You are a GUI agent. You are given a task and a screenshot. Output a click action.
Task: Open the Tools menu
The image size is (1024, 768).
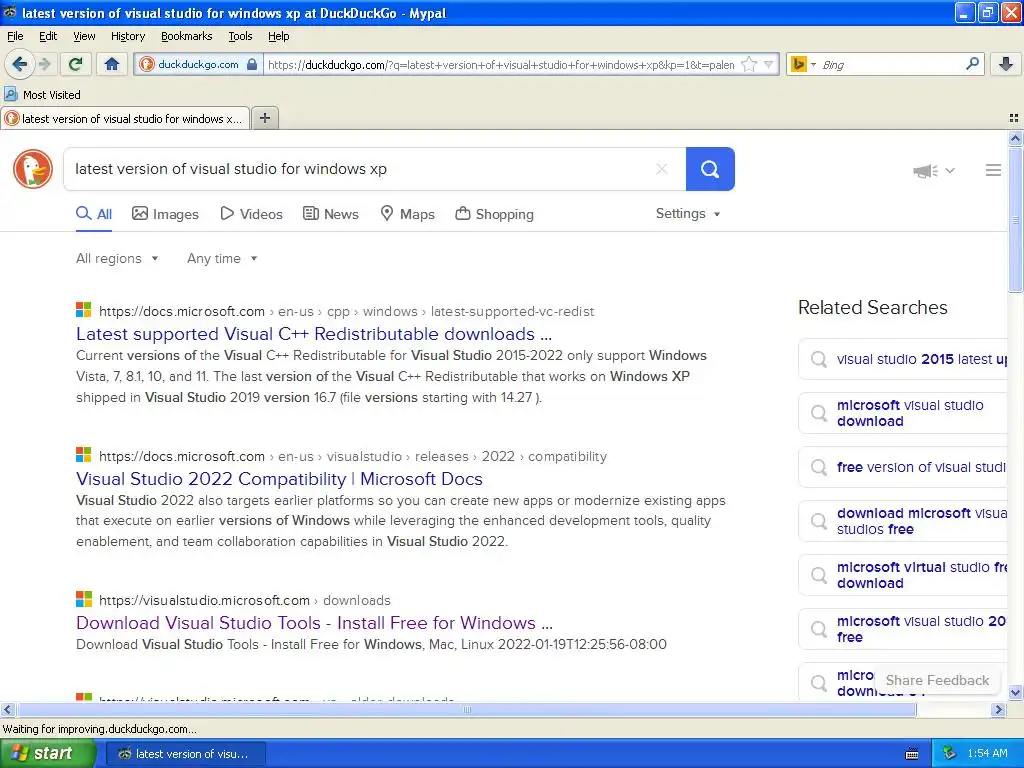point(240,37)
